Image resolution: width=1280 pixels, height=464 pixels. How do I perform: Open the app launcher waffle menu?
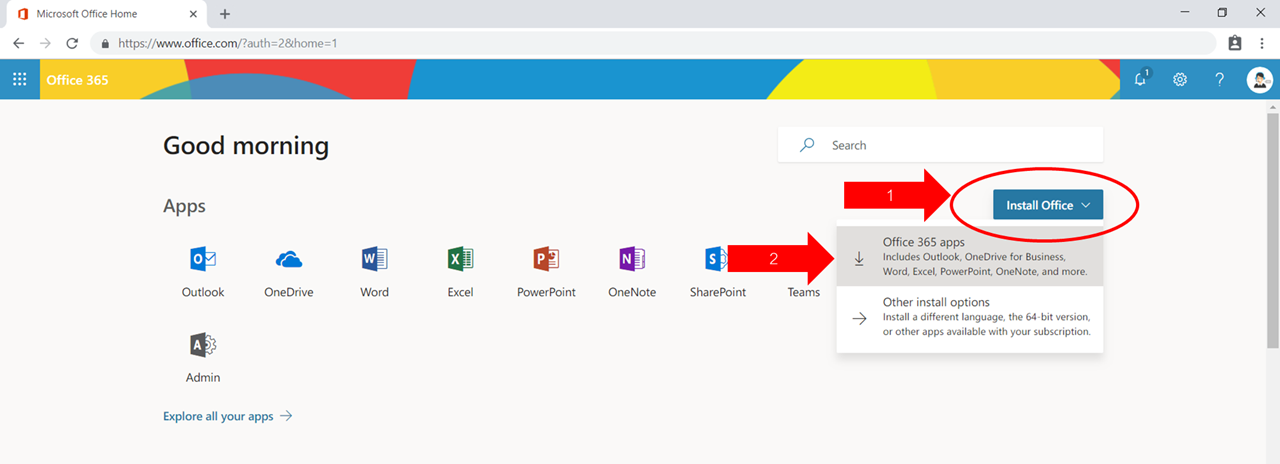(x=19, y=80)
